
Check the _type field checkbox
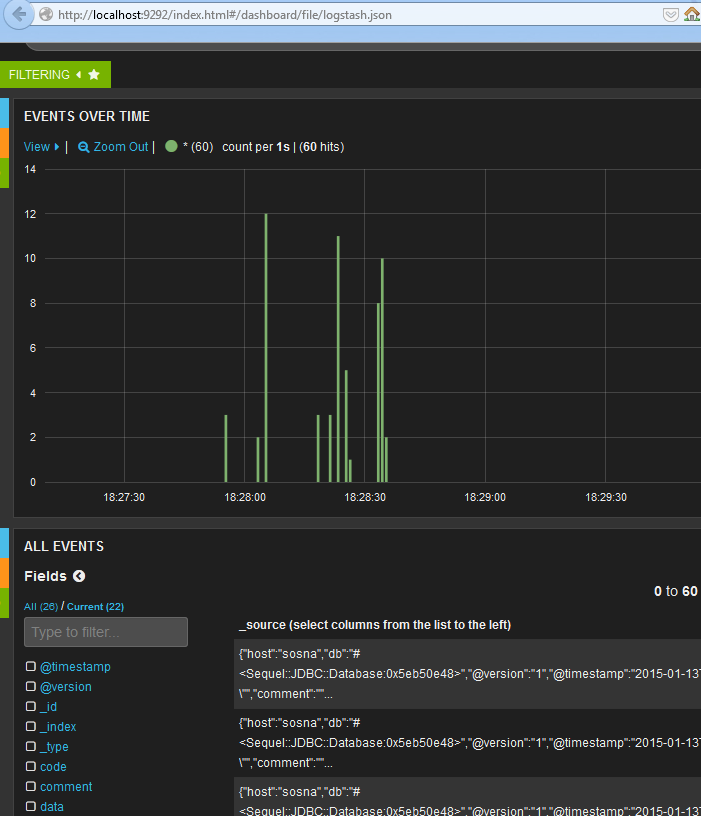31,746
